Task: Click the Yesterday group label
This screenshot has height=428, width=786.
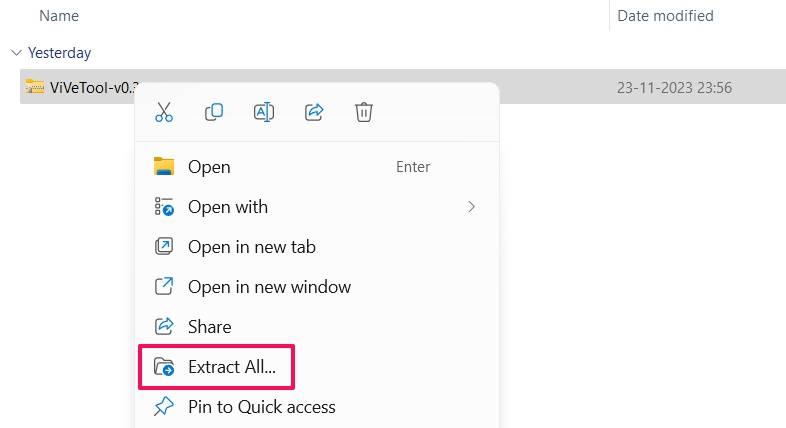Action: point(60,53)
